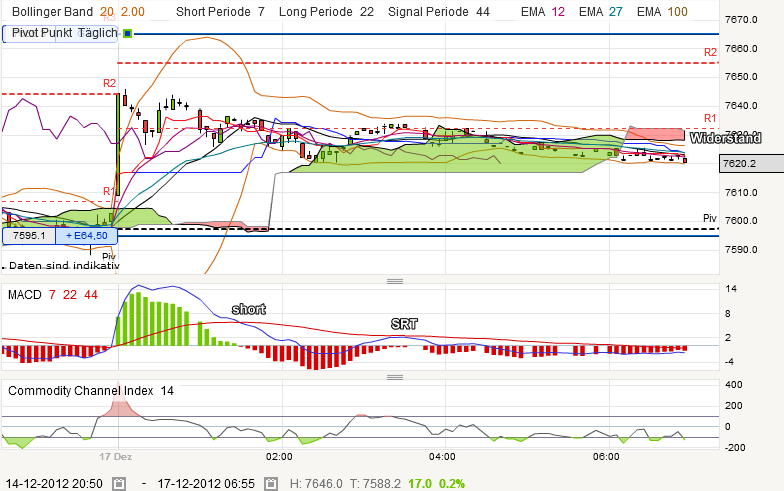The image size is (784, 491).
Task: Click the 7670.0 price axis label
Action: click(742, 20)
